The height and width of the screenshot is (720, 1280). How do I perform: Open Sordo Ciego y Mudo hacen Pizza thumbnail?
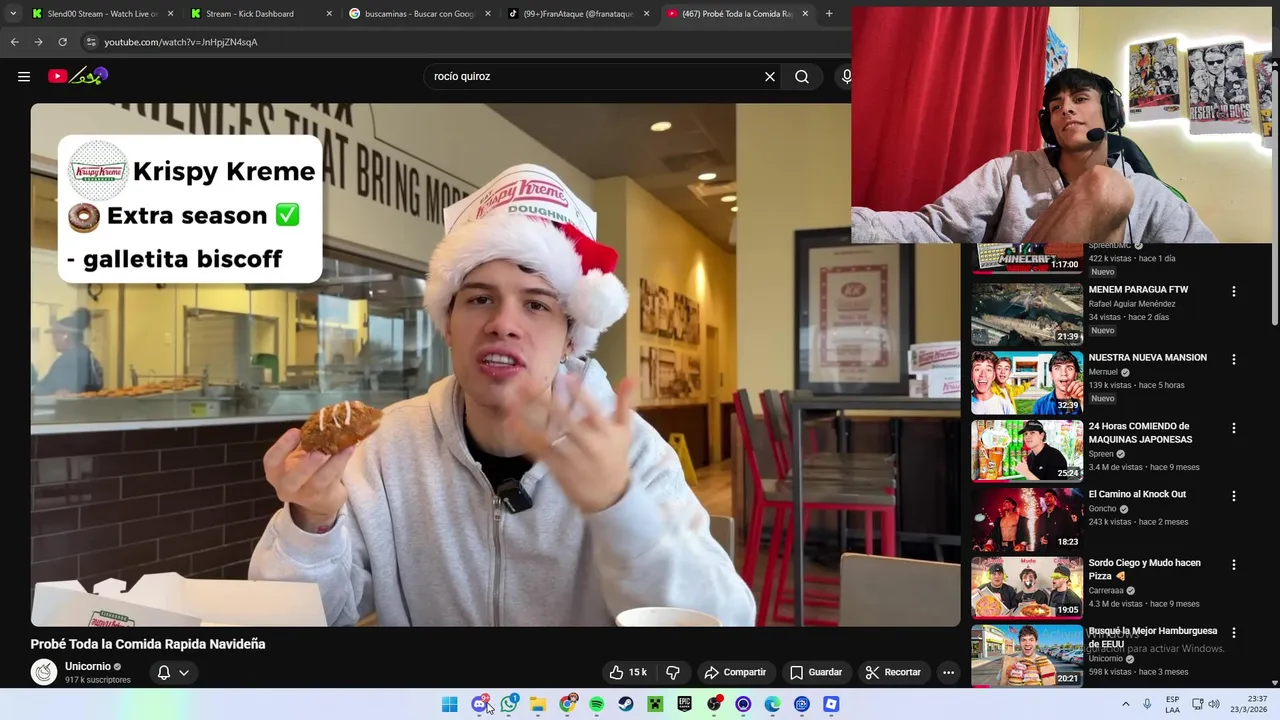pos(1027,587)
